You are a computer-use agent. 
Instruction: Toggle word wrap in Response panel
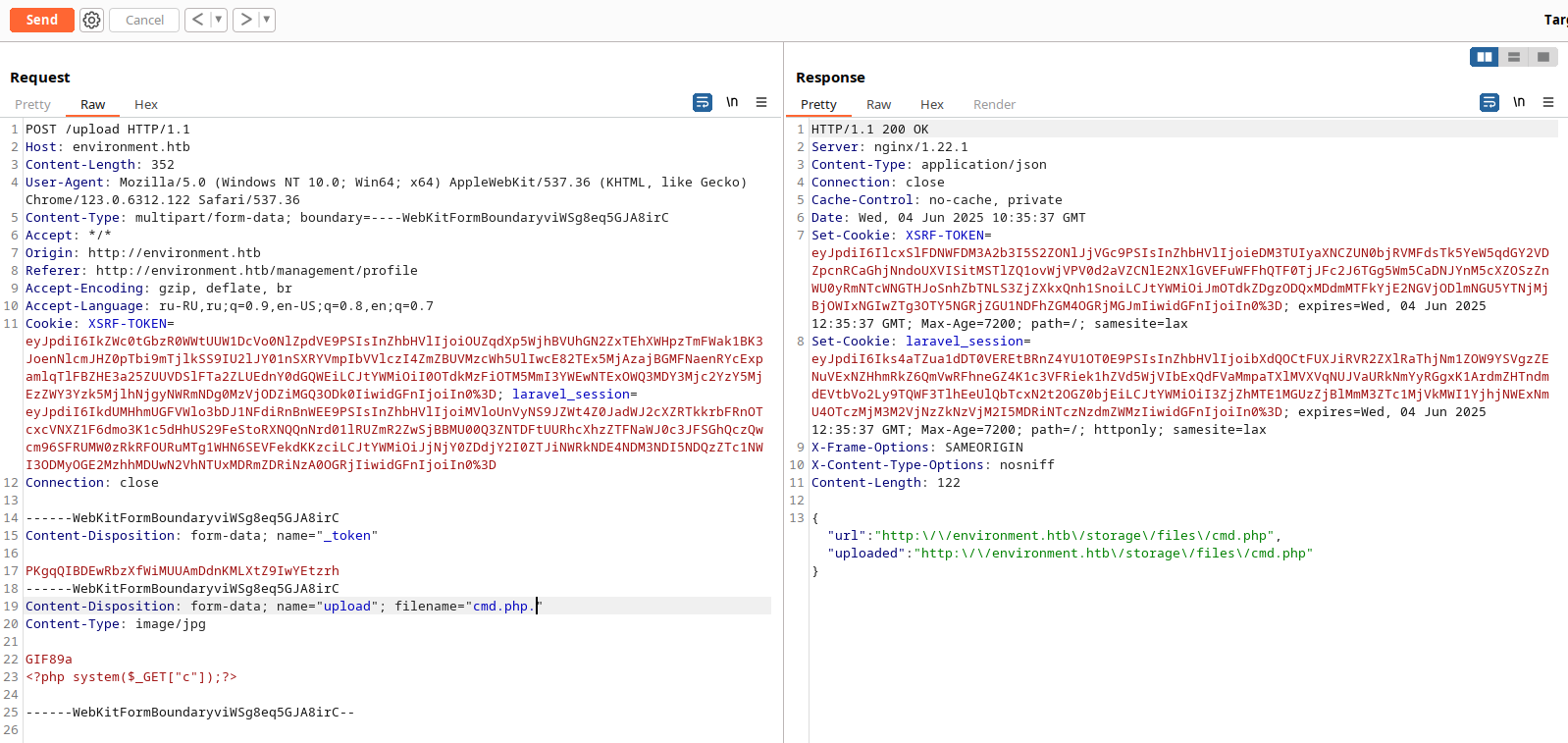click(x=1490, y=102)
